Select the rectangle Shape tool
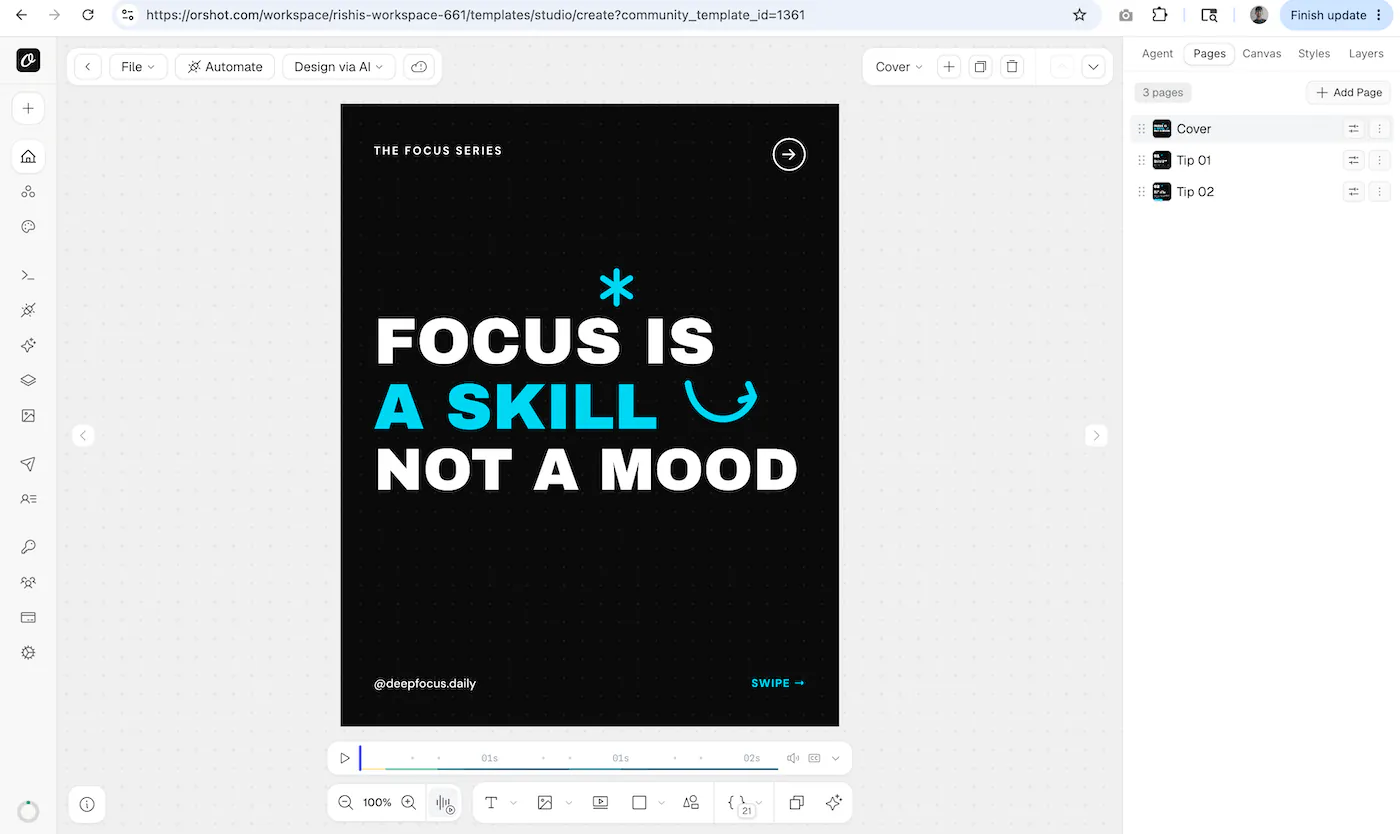This screenshot has width=1400, height=834. [x=640, y=802]
